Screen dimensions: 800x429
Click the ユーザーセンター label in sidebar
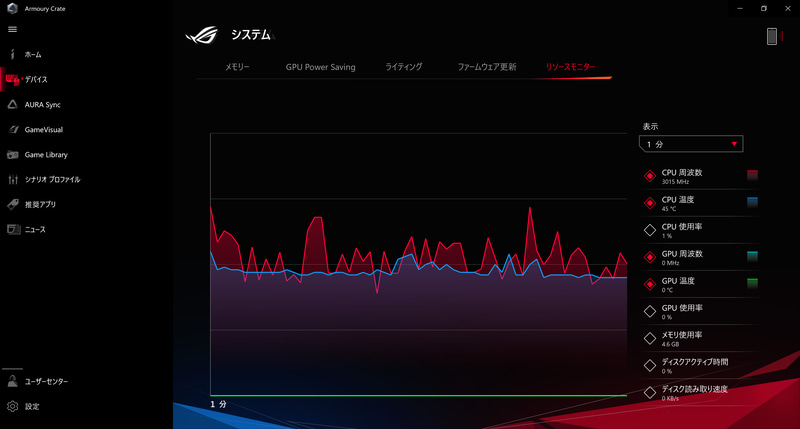(46, 382)
